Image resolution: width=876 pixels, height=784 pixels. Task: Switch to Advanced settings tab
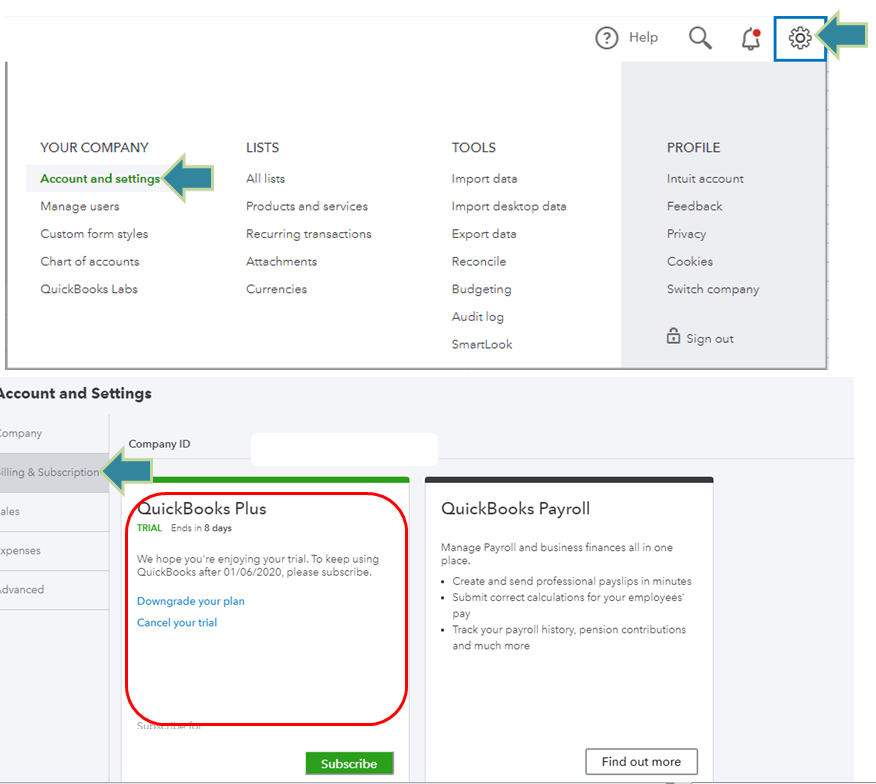[x=54, y=590]
